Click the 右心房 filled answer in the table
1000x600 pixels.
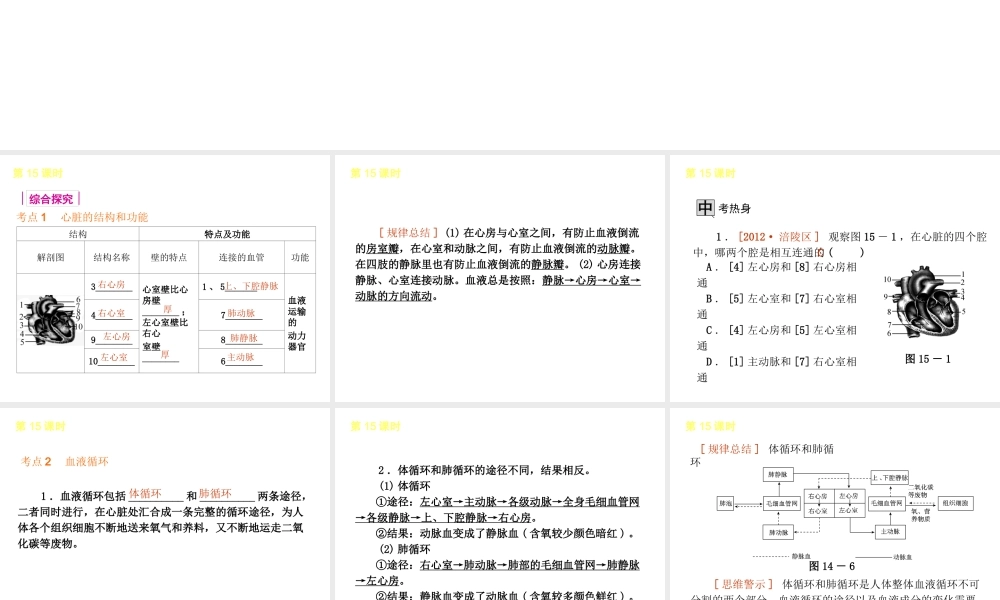point(111,285)
